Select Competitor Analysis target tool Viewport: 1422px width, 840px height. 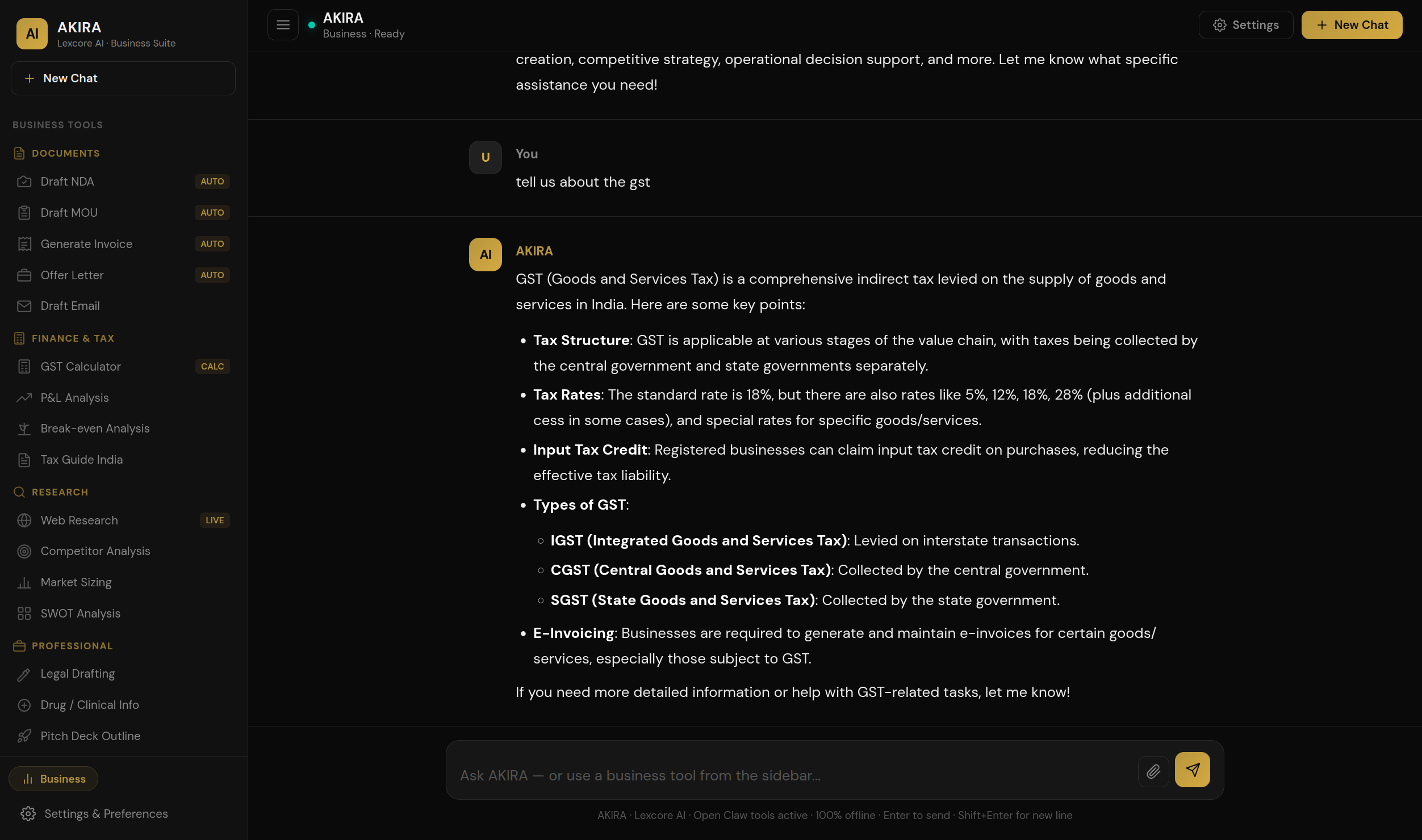pyautogui.click(x=123, y=551)
